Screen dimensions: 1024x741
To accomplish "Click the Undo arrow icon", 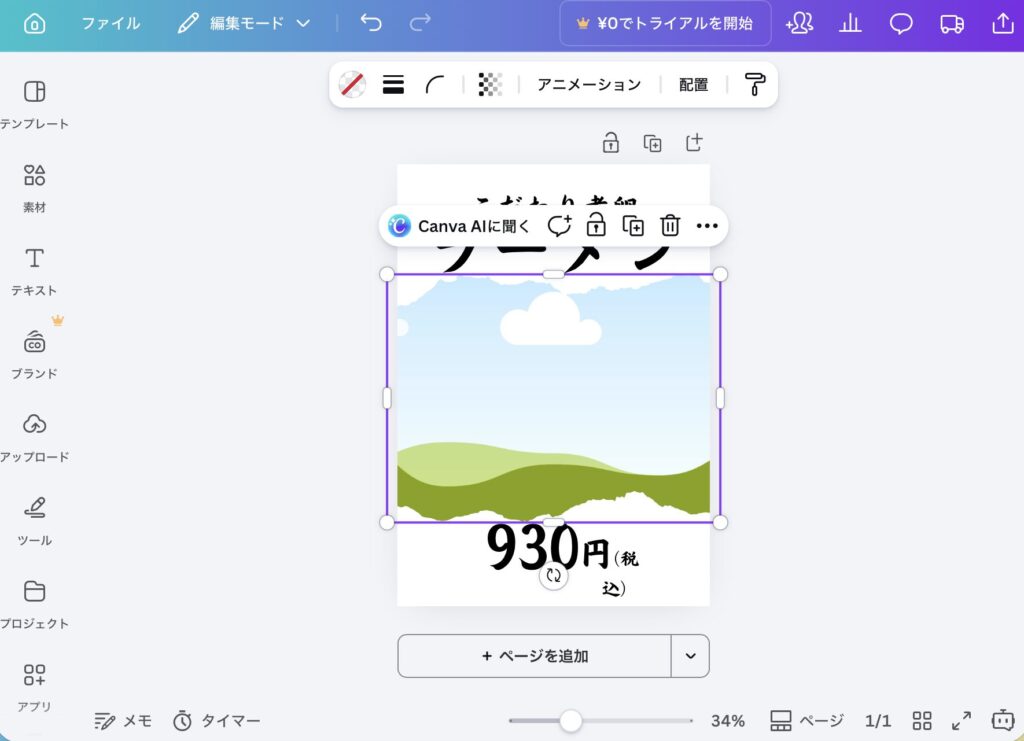I will click(x=371, y=23).
